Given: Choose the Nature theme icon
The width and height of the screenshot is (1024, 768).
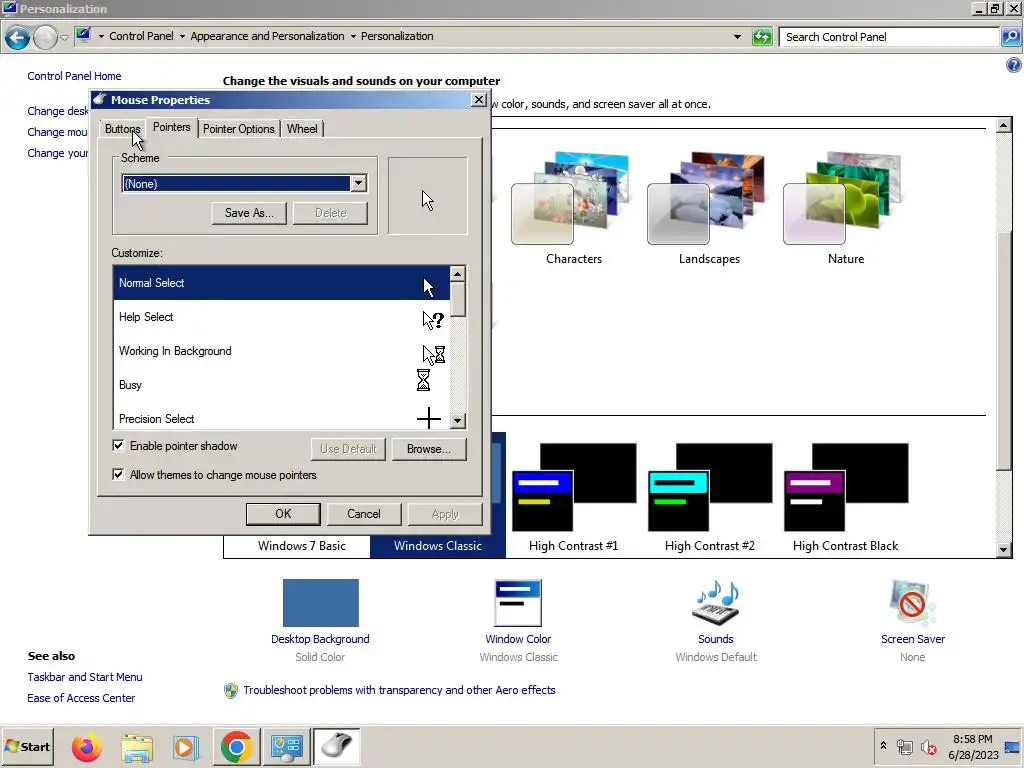Looking at the screenshot, I should [844, 198].
